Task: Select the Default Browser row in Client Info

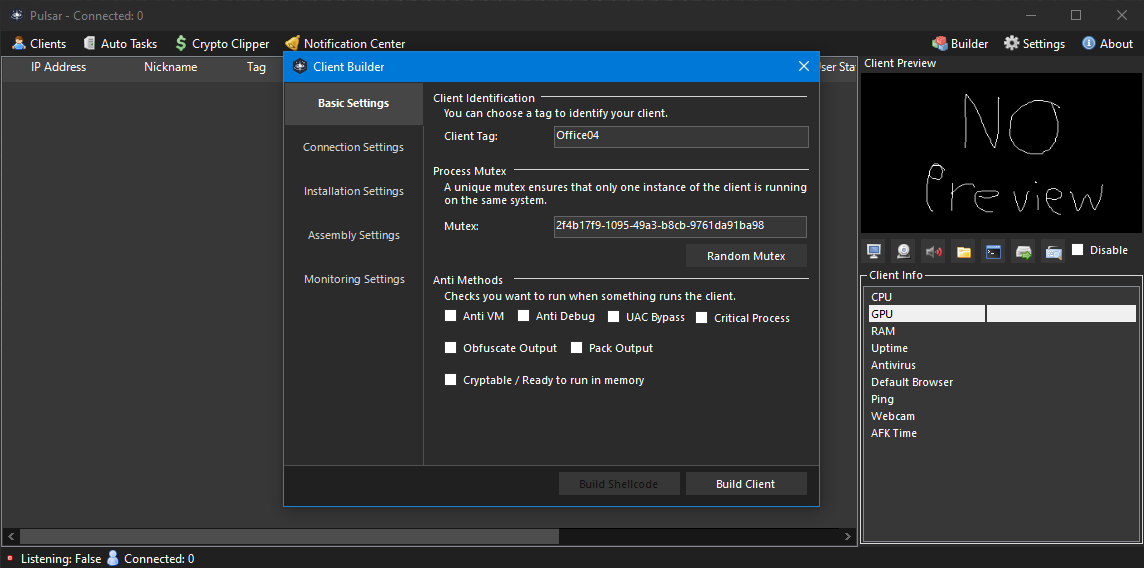Action: point(1002,382)
